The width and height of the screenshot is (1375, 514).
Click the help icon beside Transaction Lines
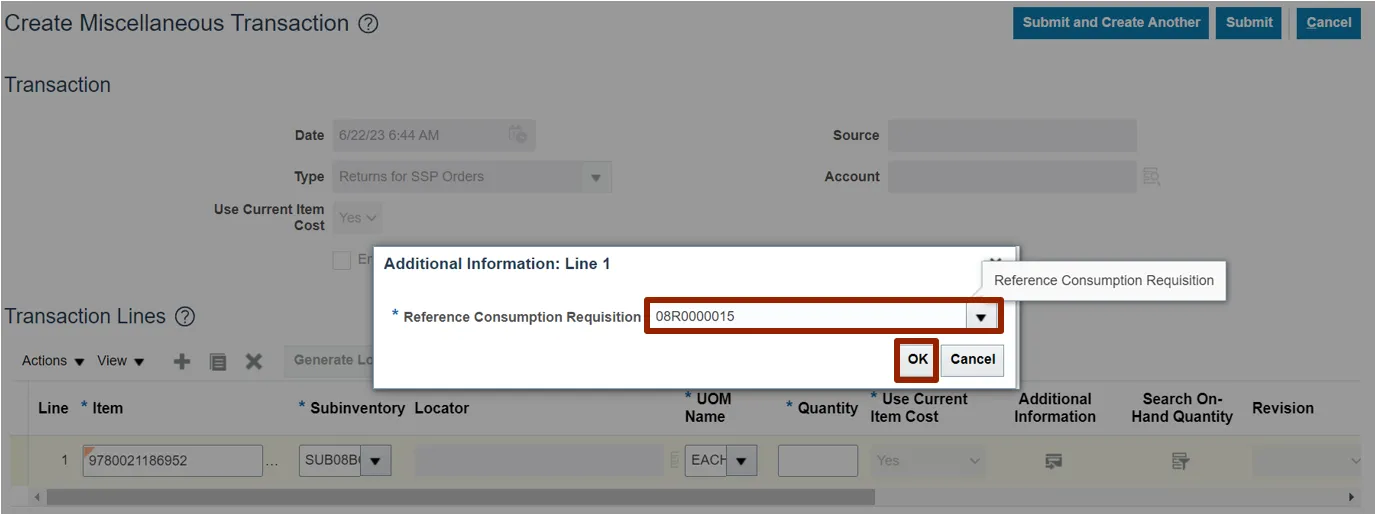185,317
